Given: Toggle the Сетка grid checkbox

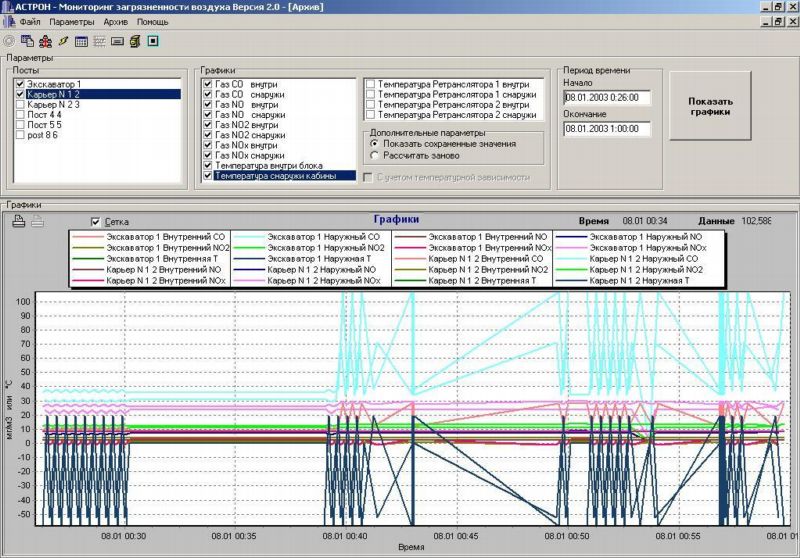Looking at the screenshot, I should tap(96, 222).
